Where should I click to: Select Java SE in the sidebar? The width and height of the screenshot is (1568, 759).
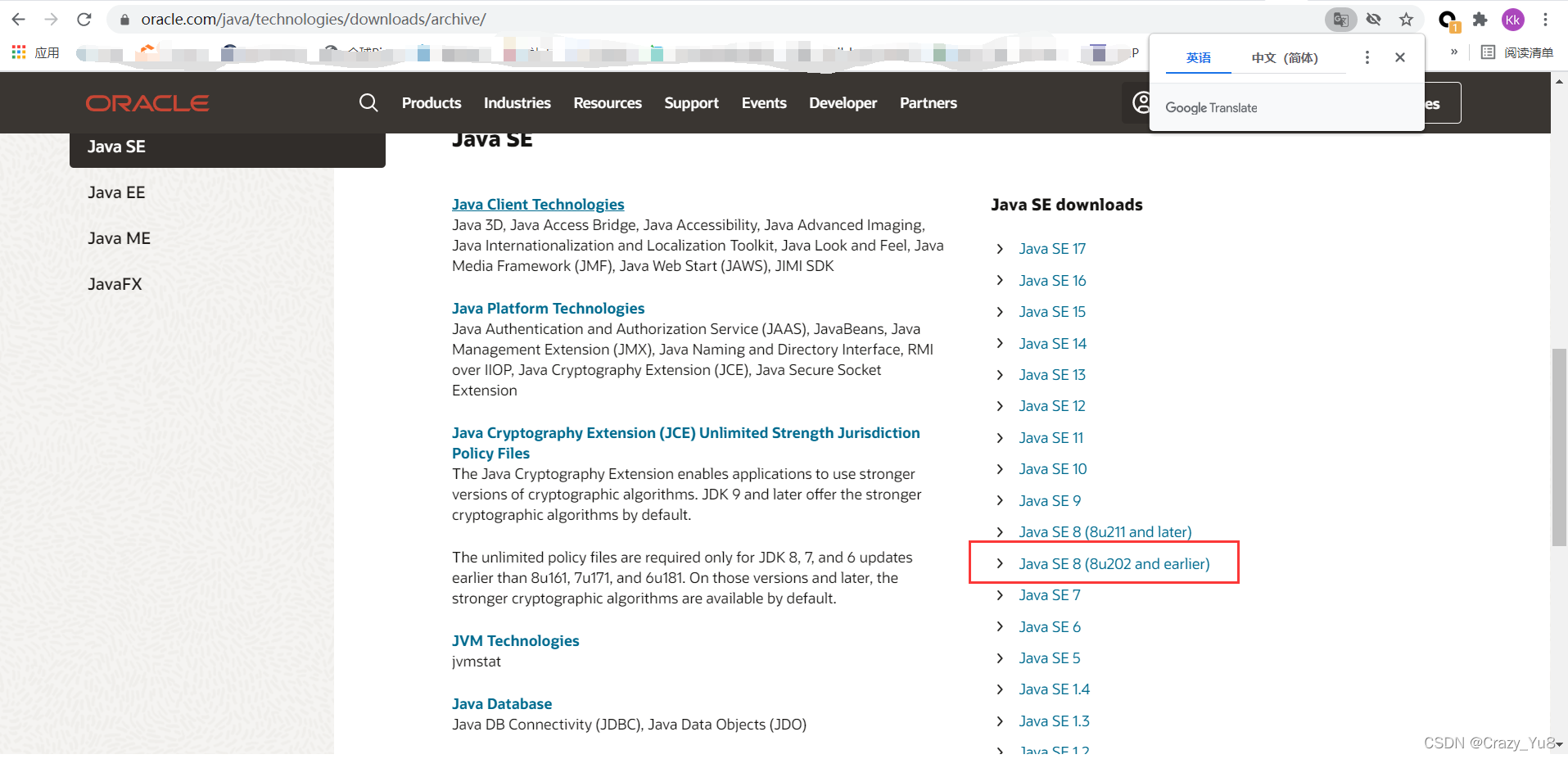coord(228,147)
